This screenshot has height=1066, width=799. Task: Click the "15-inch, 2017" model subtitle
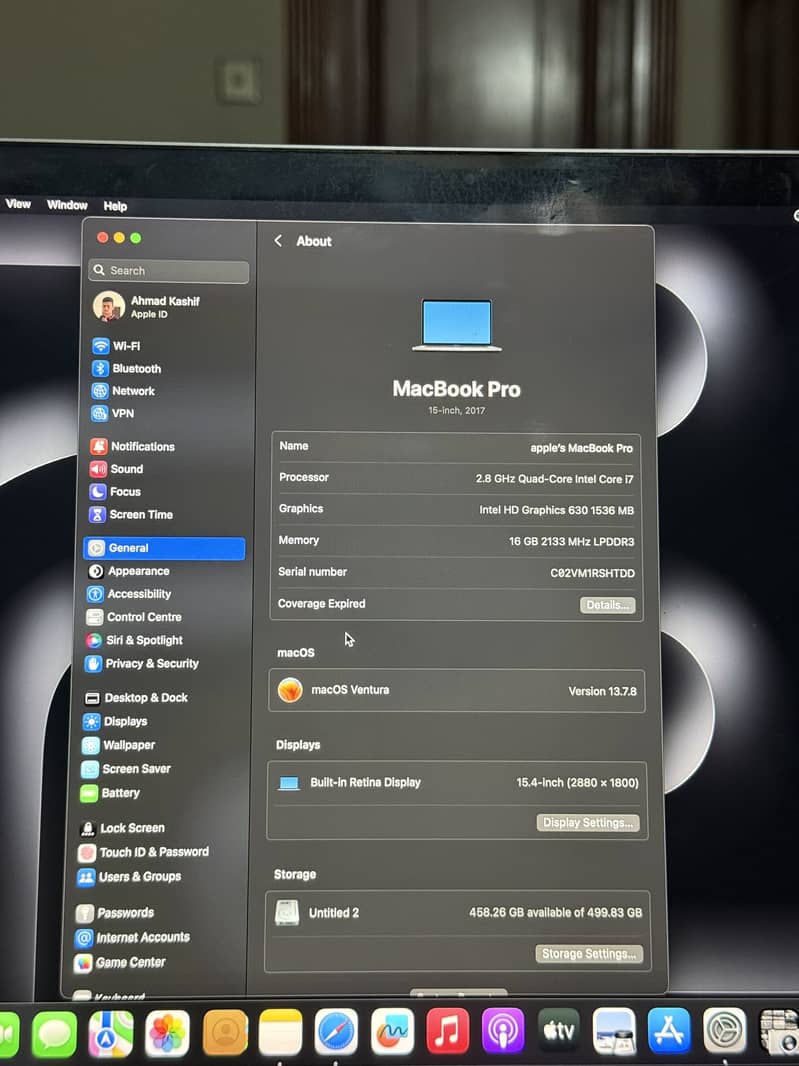[456, 411]
